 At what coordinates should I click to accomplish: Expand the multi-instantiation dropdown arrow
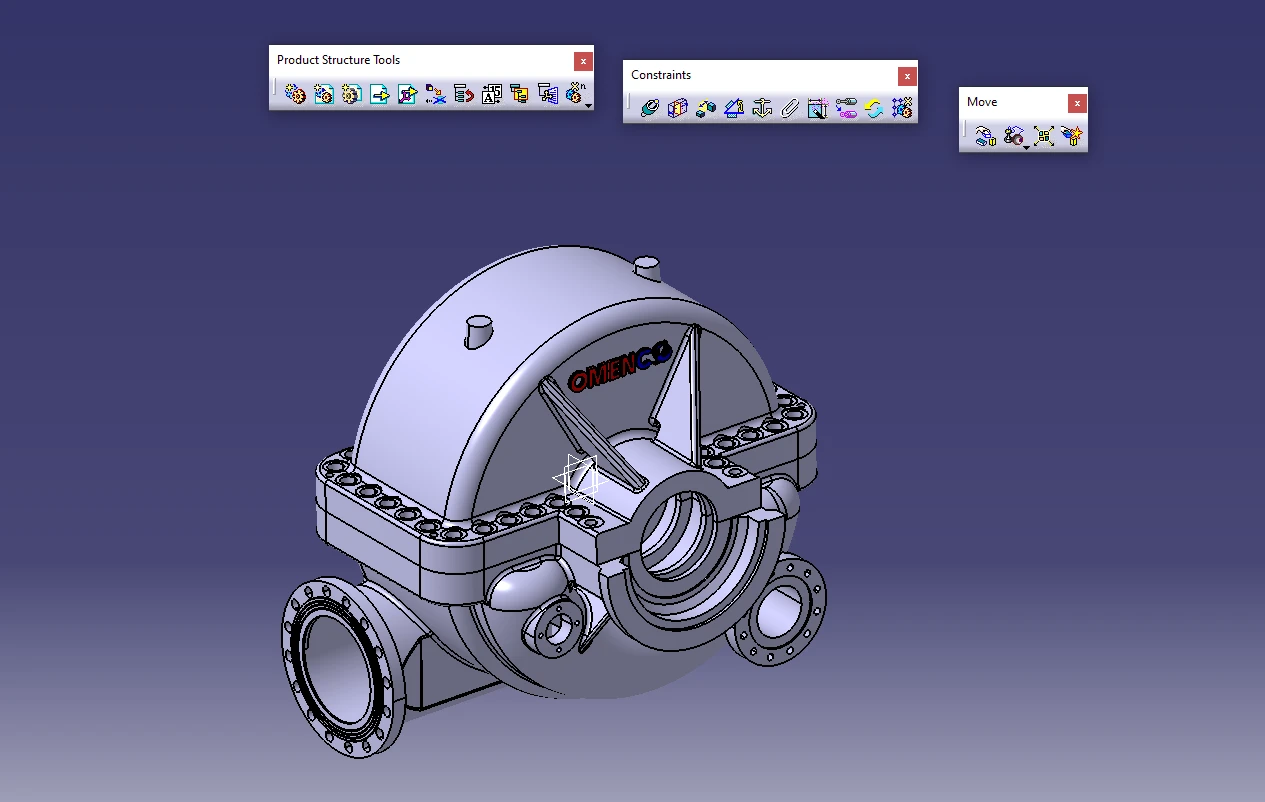click(589, 105)
